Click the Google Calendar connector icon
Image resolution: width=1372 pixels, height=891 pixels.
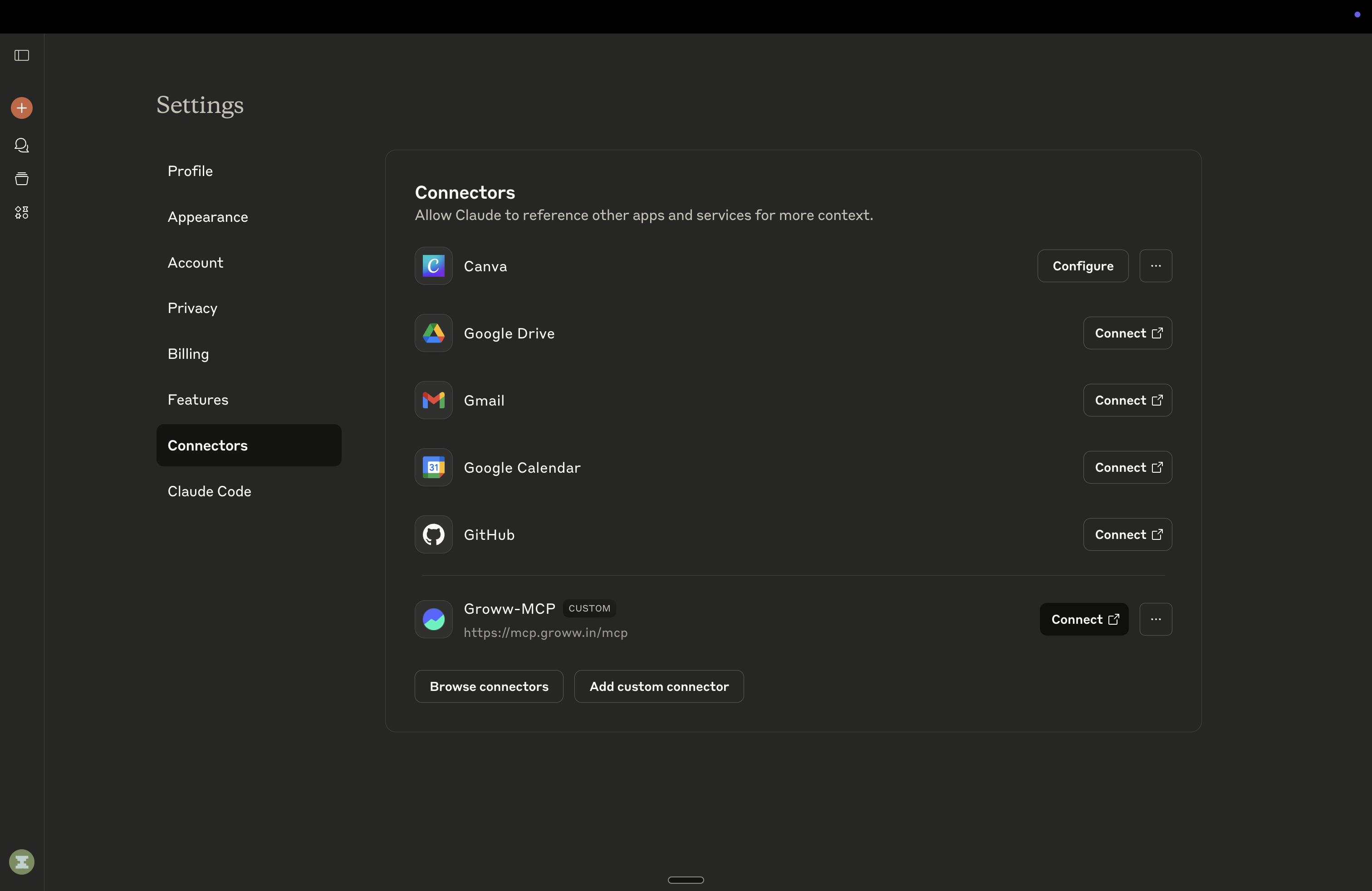433,467
